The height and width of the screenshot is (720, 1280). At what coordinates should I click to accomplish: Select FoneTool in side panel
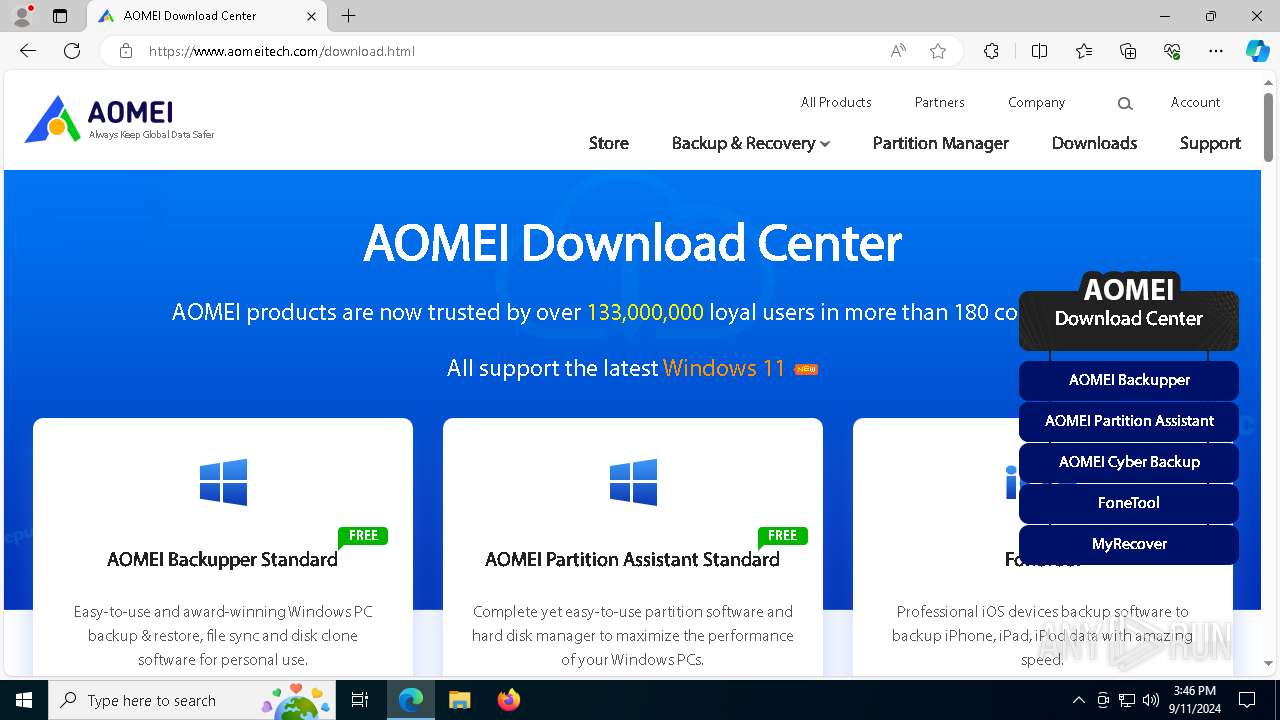1129,503
